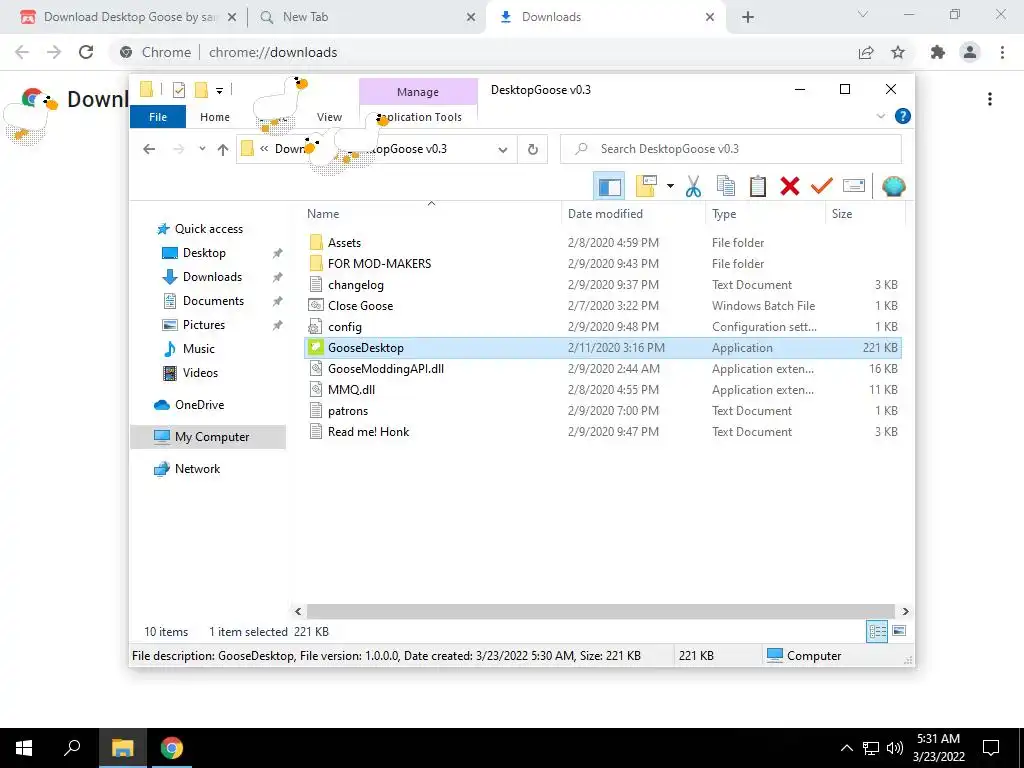Click the Explorer Back arrow

coord(150,150)
